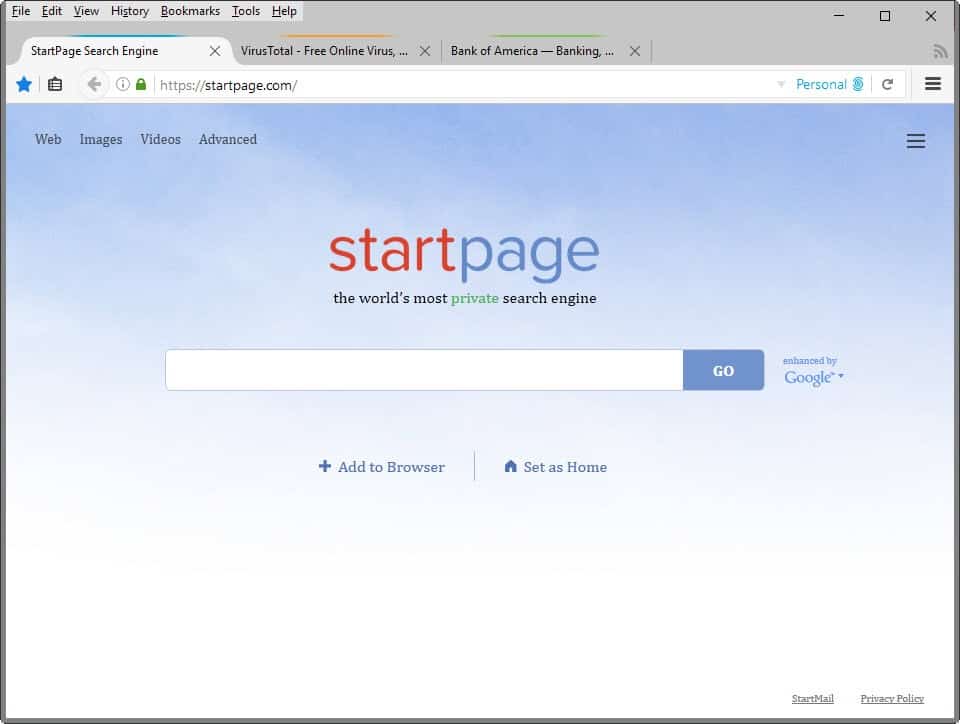Open the Tools menu

(x=245, y=11)
